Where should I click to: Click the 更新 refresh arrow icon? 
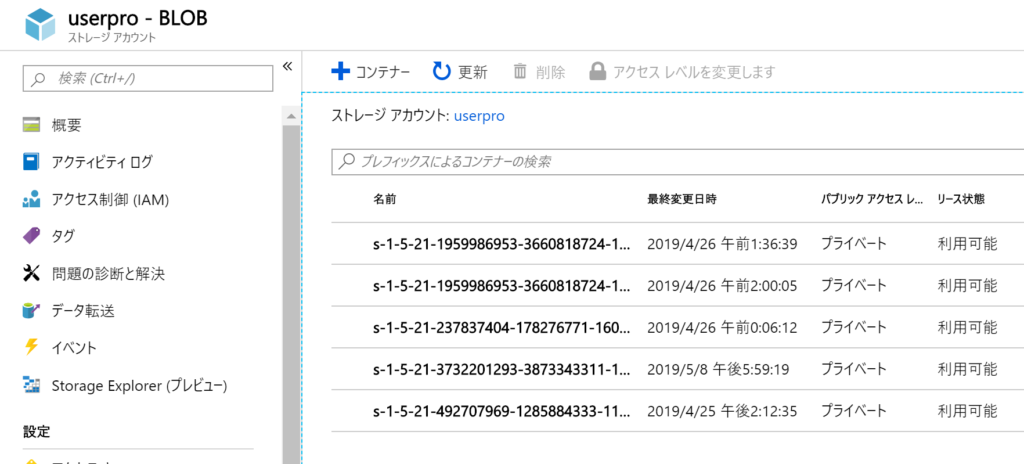pyautogui.click(x=442, y=71)
